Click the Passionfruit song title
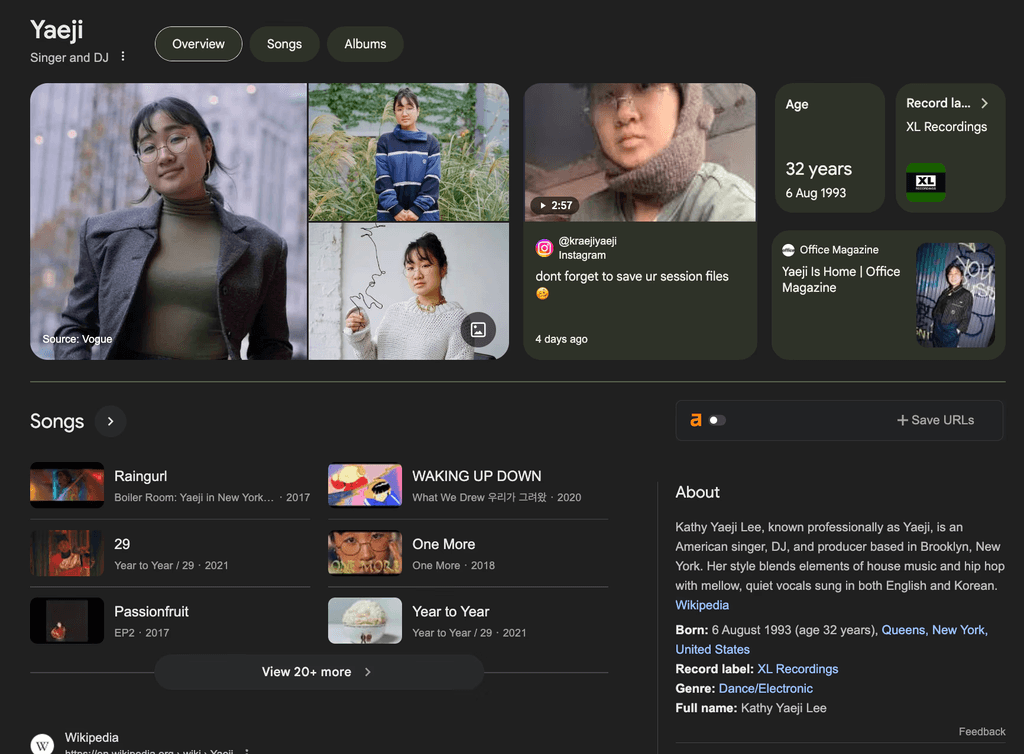The height and width of the screenshot is (754, 1024). [x=152, y=612]
